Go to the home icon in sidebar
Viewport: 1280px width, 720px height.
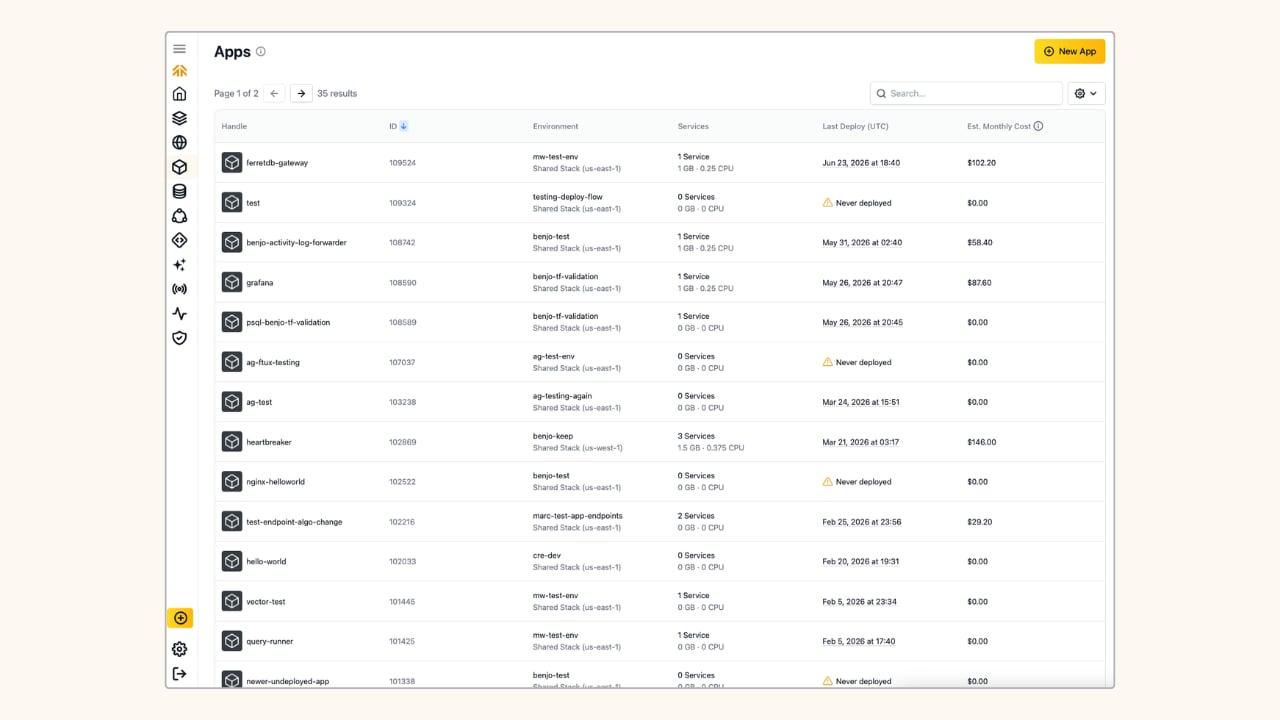pos(179,94)
